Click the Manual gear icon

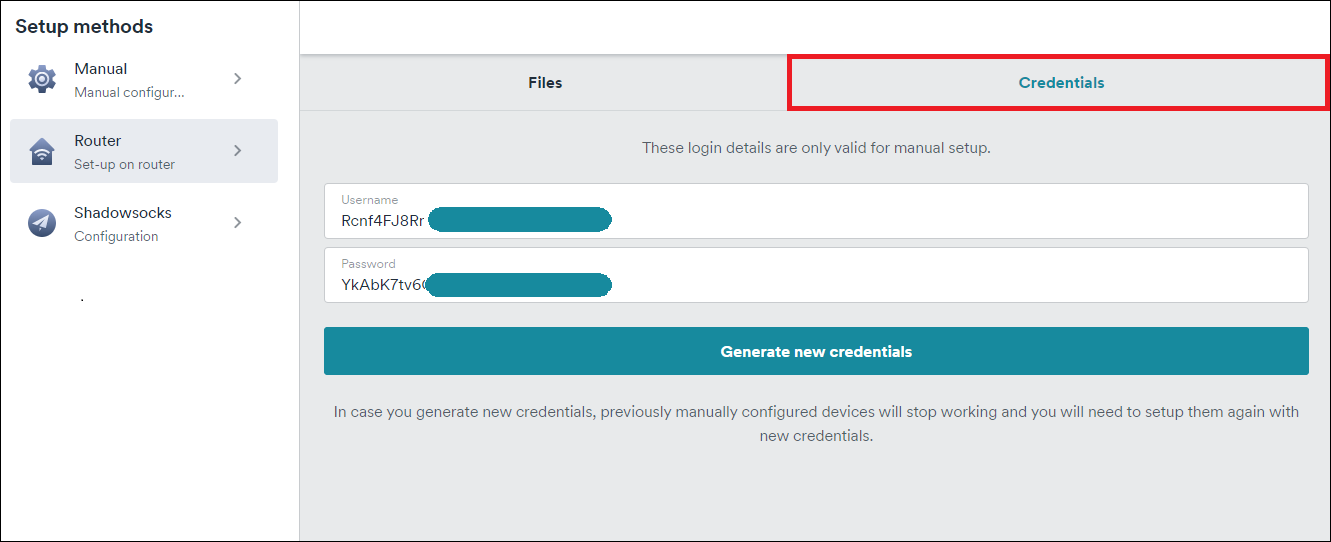[x=42, y=79]
